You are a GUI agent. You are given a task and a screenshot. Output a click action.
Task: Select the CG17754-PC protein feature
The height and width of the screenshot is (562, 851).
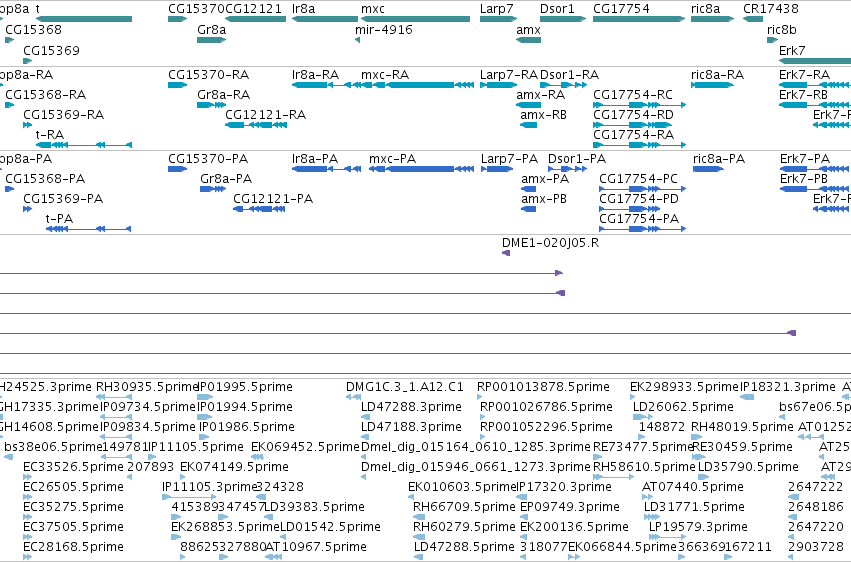[x=643, y=189]
